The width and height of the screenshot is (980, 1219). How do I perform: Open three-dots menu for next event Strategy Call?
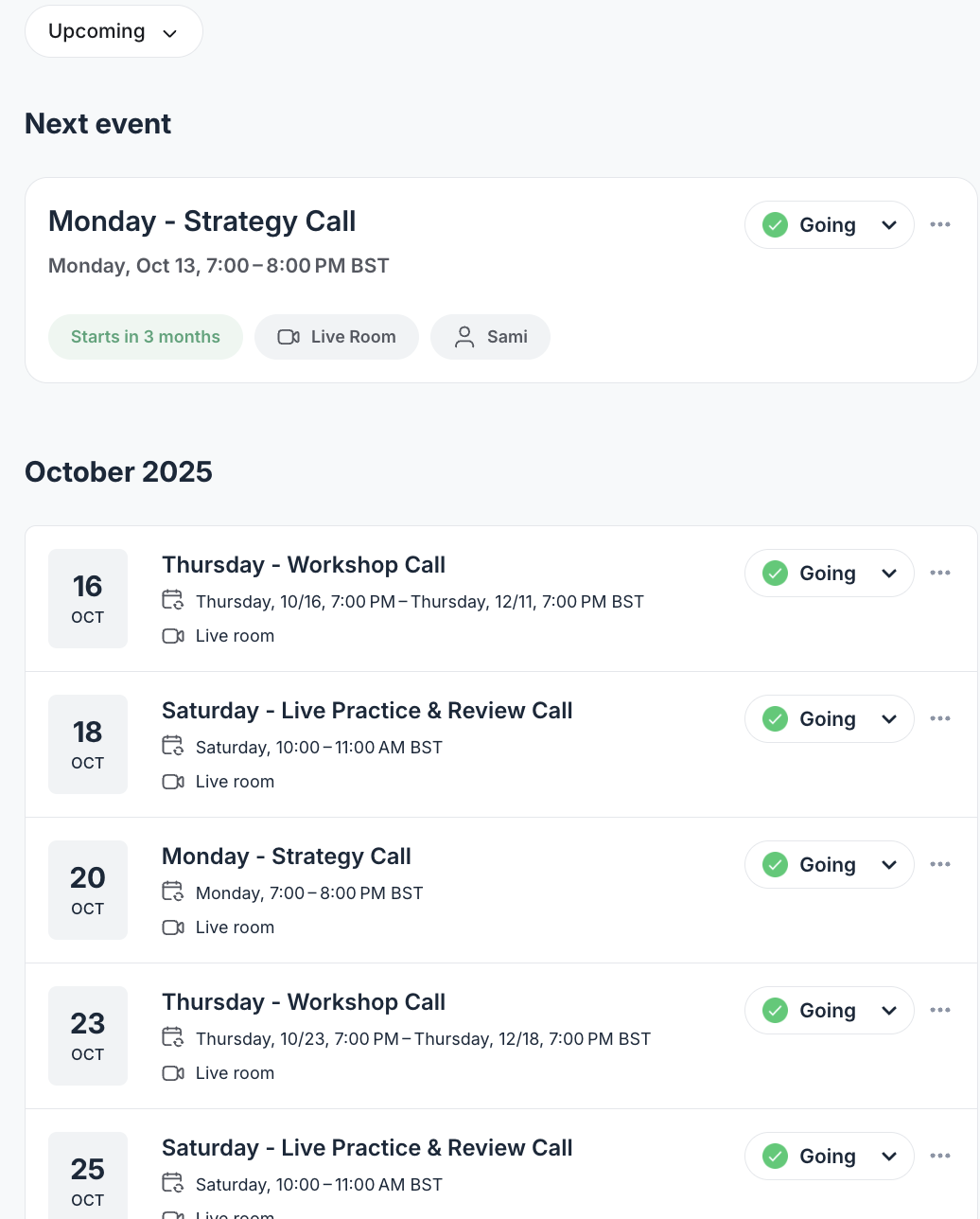(939, 224)
